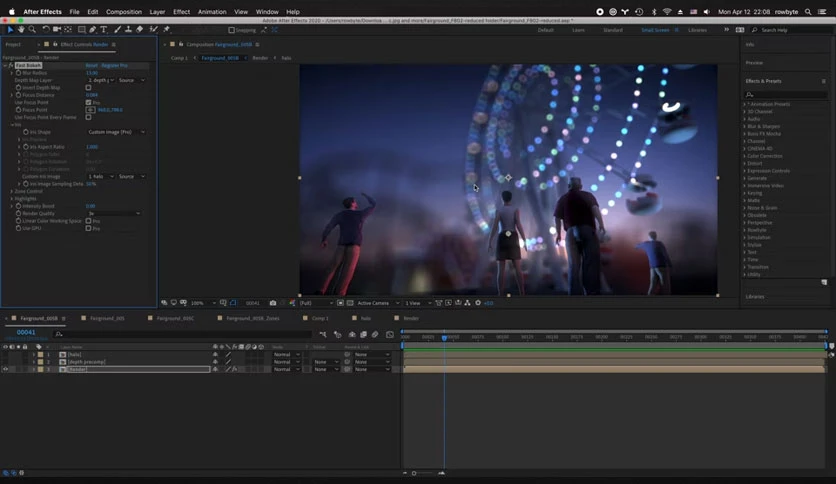Viewport: 836px width, 484px height.
Task: Select the Rotation tool
Action: pyautogui.click(x=46, y=30)
